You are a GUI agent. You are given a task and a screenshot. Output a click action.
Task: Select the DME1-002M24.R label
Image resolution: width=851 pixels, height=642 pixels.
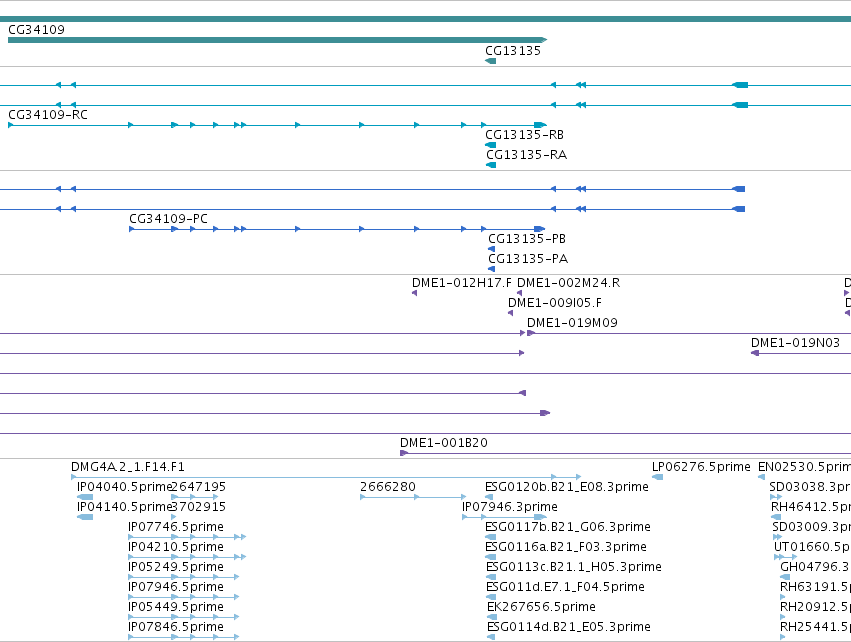(568, 283)
